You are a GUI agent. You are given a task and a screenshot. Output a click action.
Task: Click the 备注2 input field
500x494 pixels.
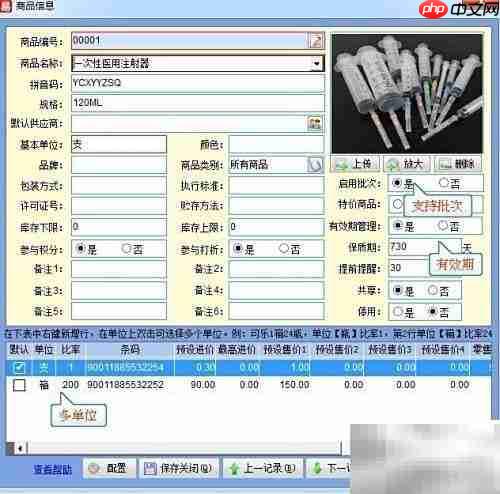(276, 269)
